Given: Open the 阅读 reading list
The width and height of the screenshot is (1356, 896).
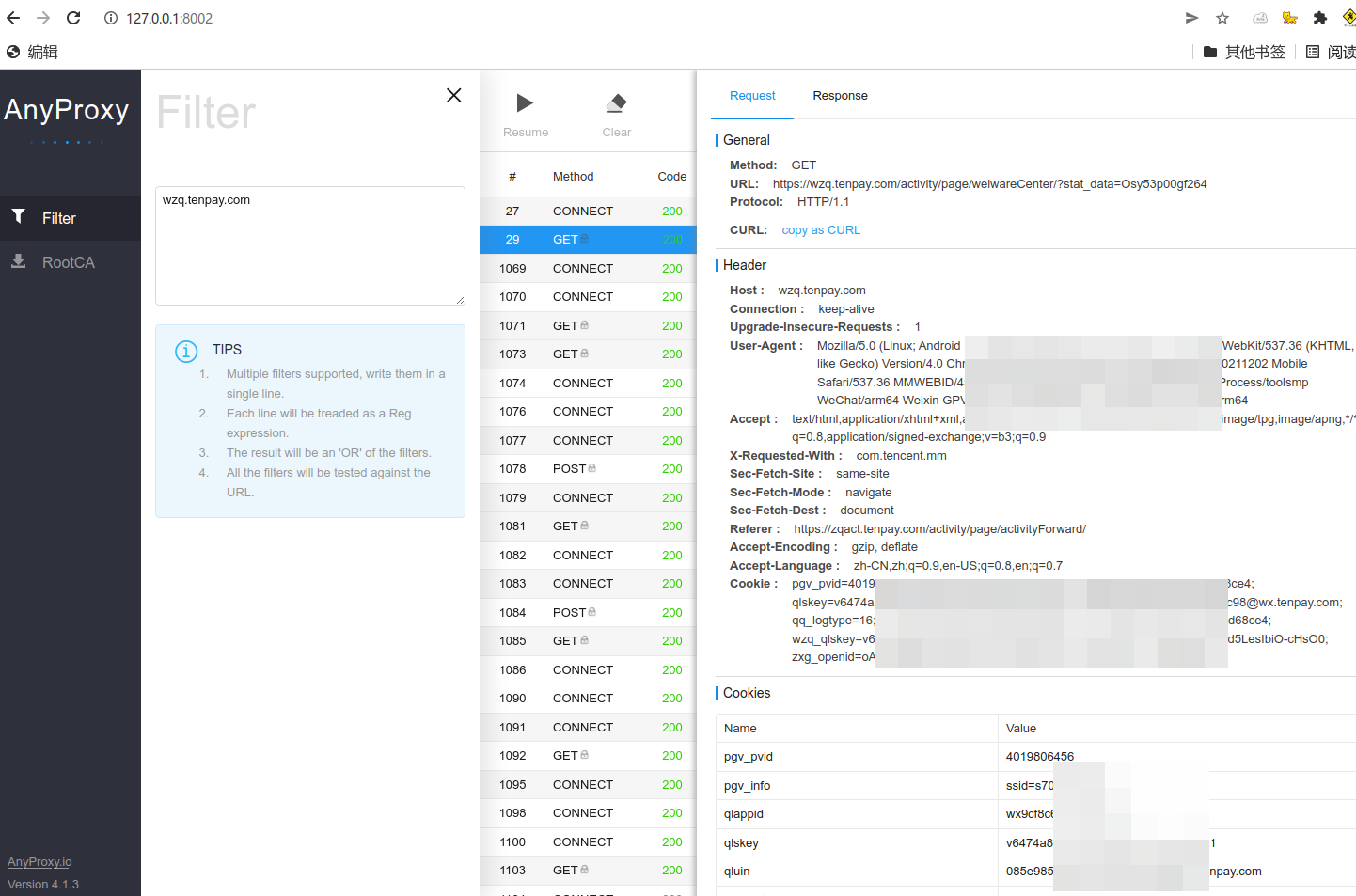Looking at the screenshot, I should click(x=1331, y=52).
